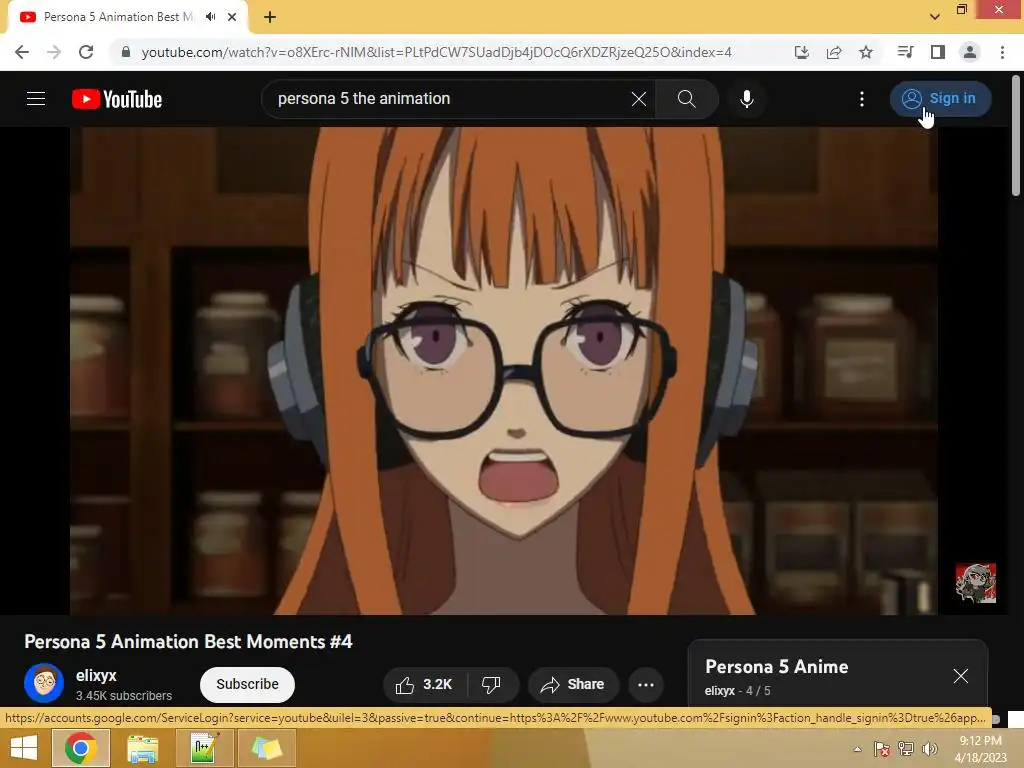
Task: Toggle Chrome side panel
Action: (x=938, y=52)
